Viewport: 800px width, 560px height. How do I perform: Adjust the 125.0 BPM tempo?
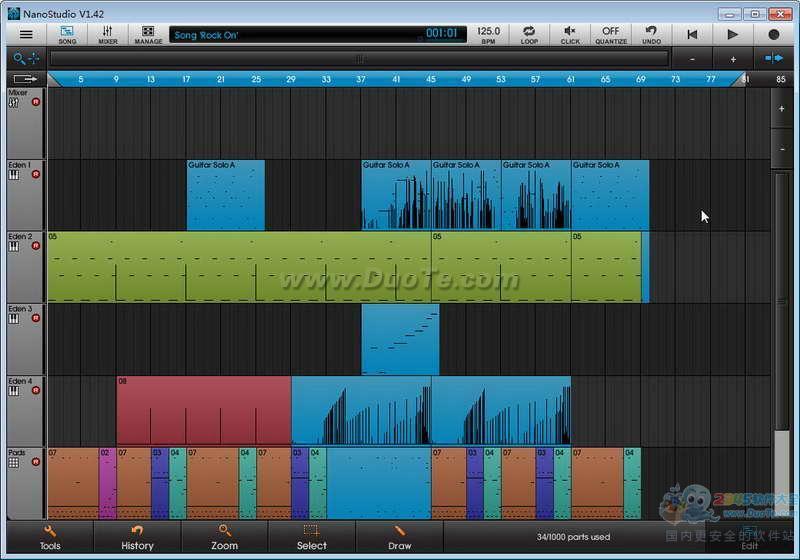488,34
